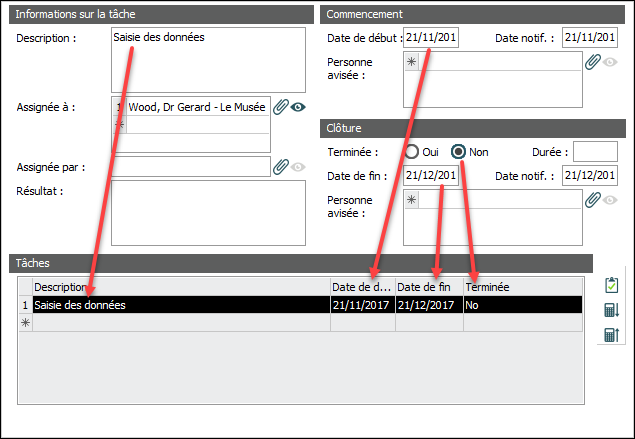This screenshot has width=635, height=439.
Task: Click the Description text box
Action: click(208, 59)
